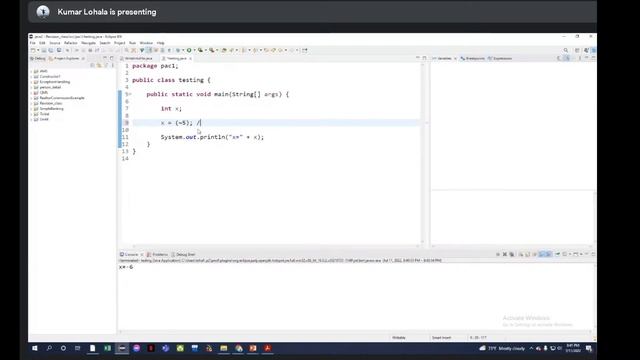Expand the person_detail project node
The height and width of the screenshot is (360, 640).
click(x=31, y=87)
